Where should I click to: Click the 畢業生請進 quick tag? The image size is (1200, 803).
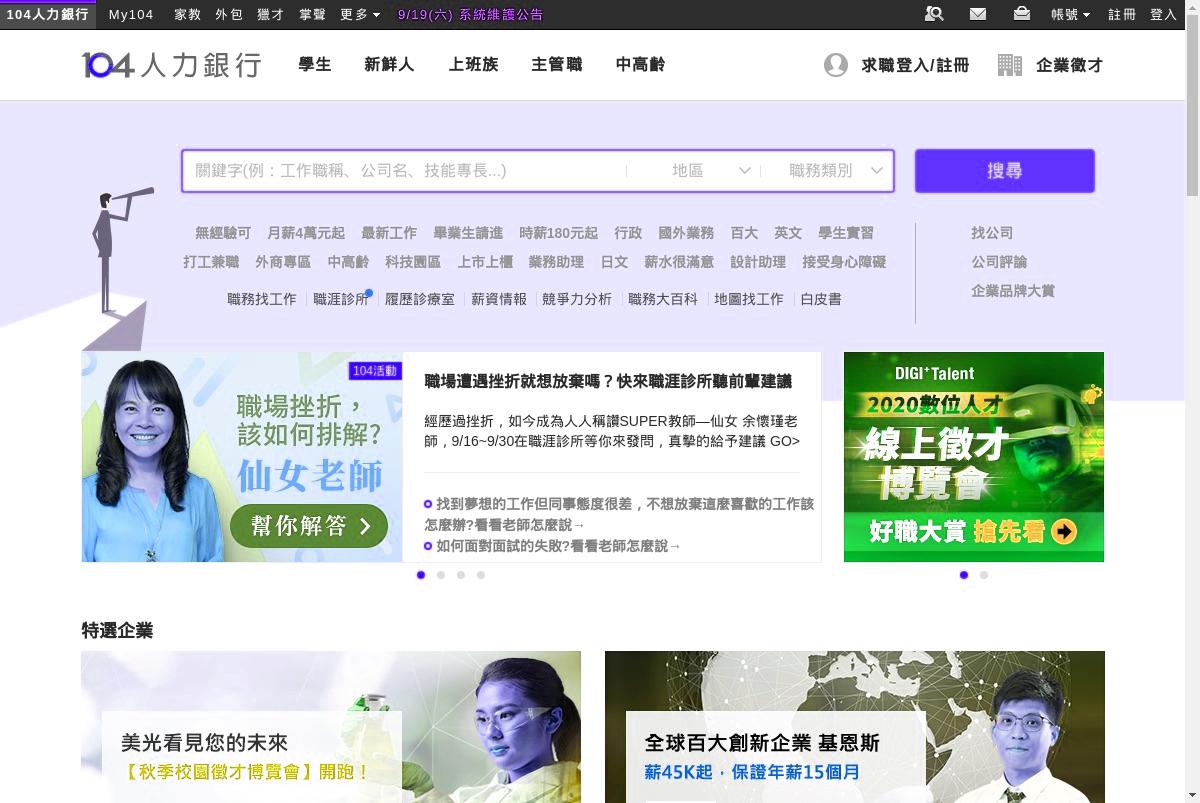click(x=468, y=233)
